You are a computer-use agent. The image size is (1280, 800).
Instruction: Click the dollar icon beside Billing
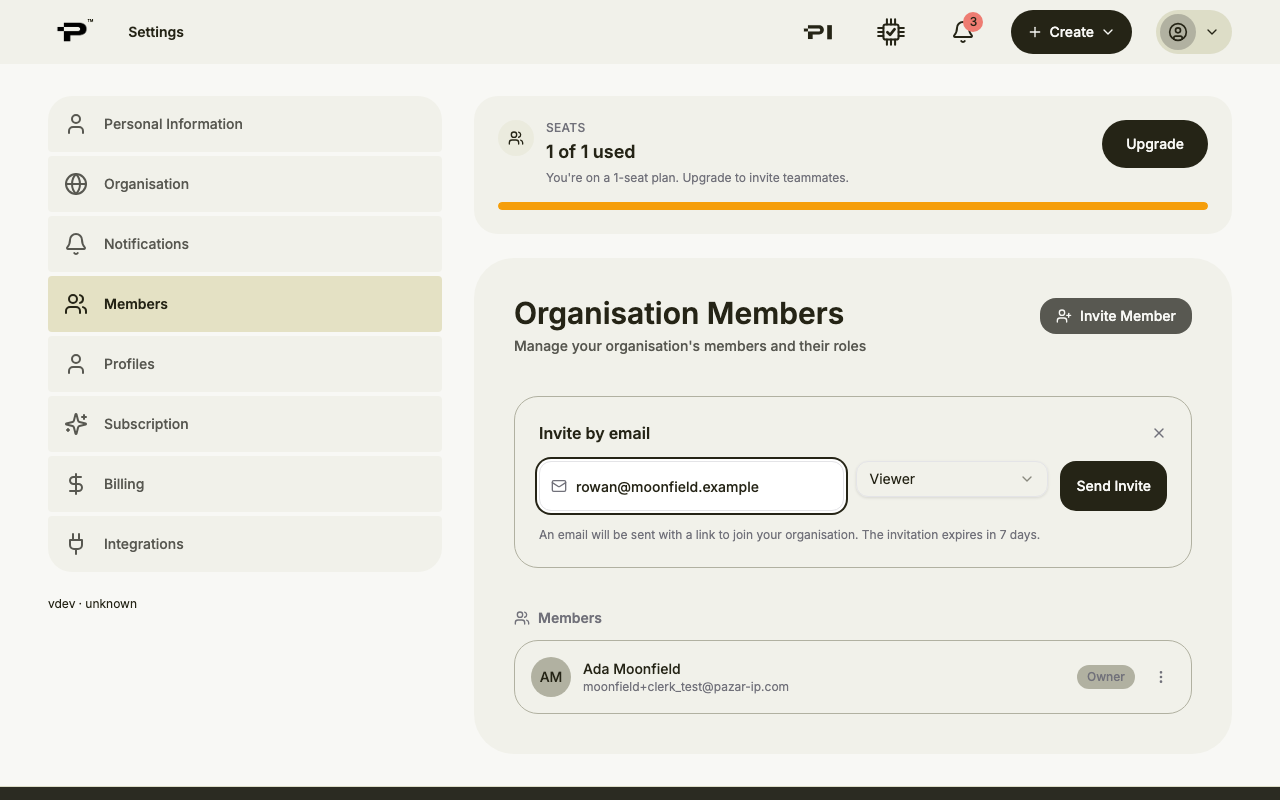click(x=76, y=484)
